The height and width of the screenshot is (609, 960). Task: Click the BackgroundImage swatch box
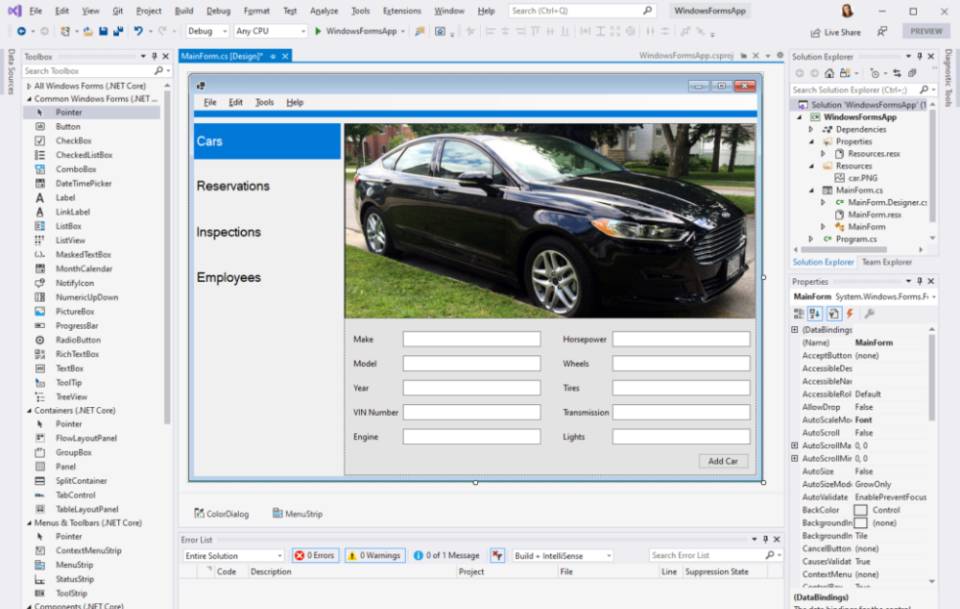coord(861,523)
